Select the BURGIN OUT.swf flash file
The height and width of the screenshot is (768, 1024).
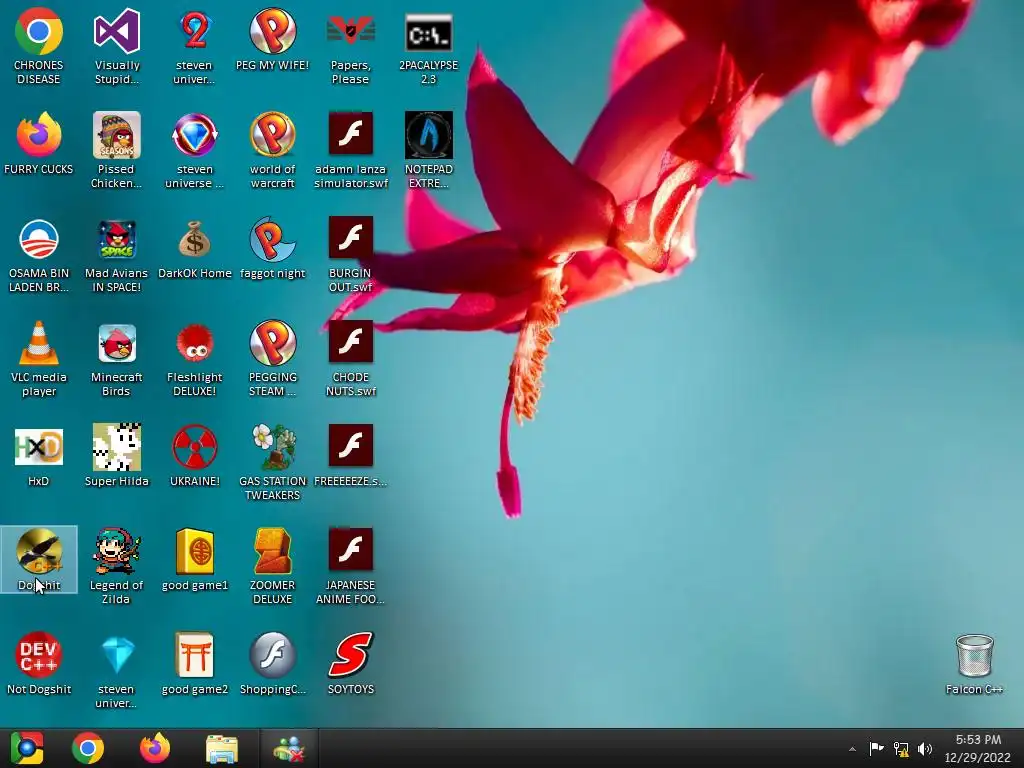351,254
